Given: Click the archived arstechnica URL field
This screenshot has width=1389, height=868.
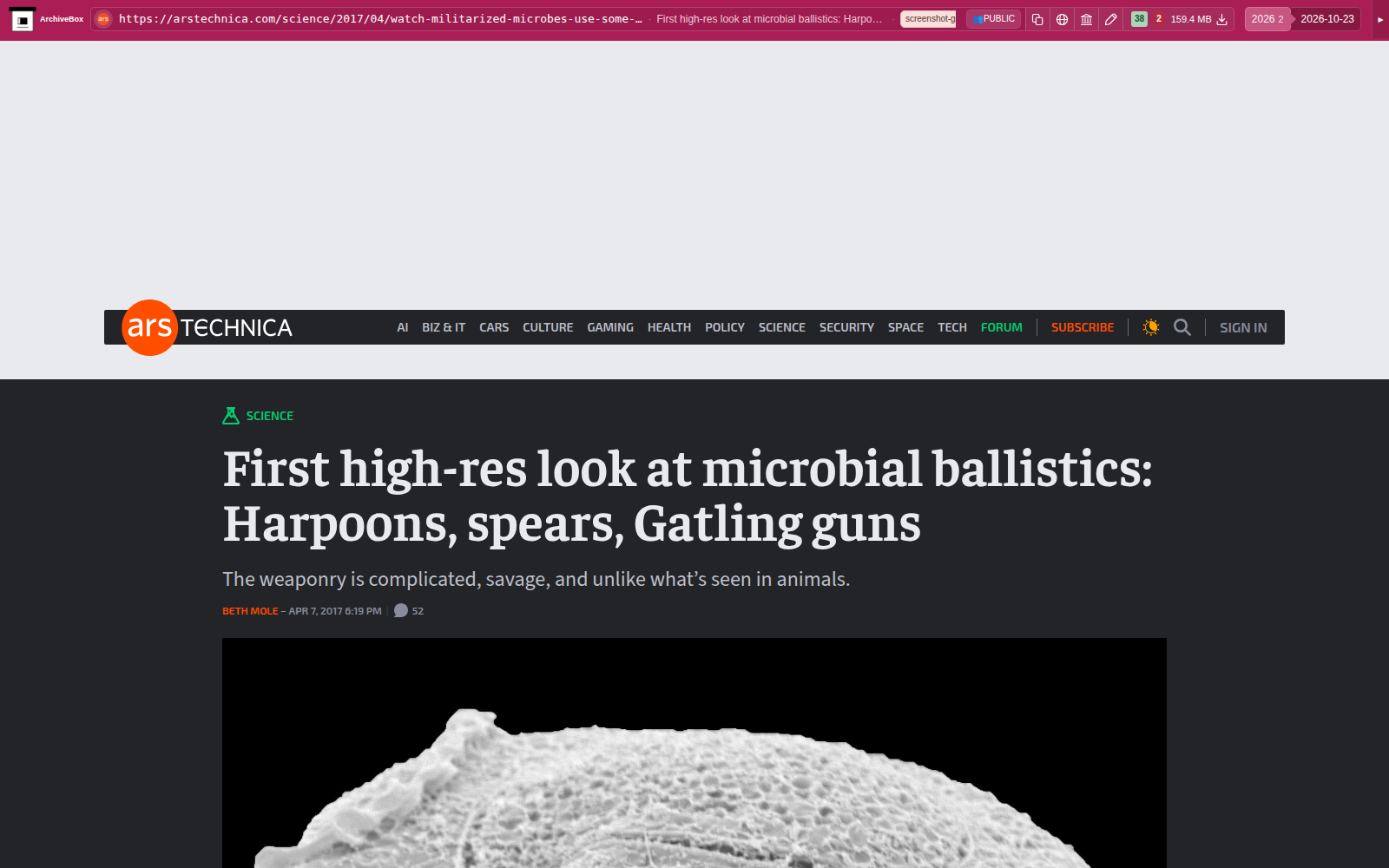Looking at the screenshot, I should (x=380, y=19).
